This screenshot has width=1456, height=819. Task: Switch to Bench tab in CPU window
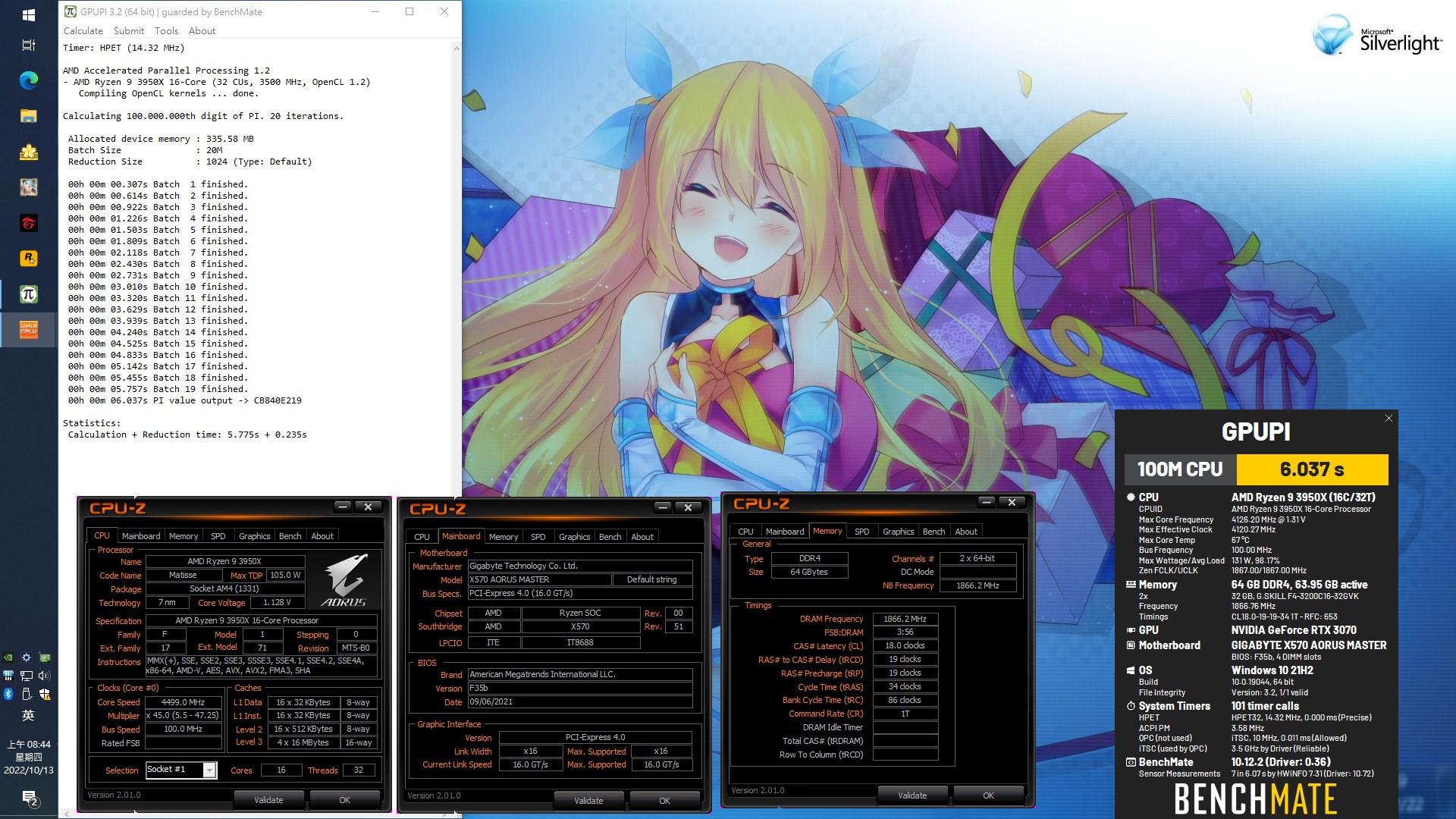[x=290, y=536]
